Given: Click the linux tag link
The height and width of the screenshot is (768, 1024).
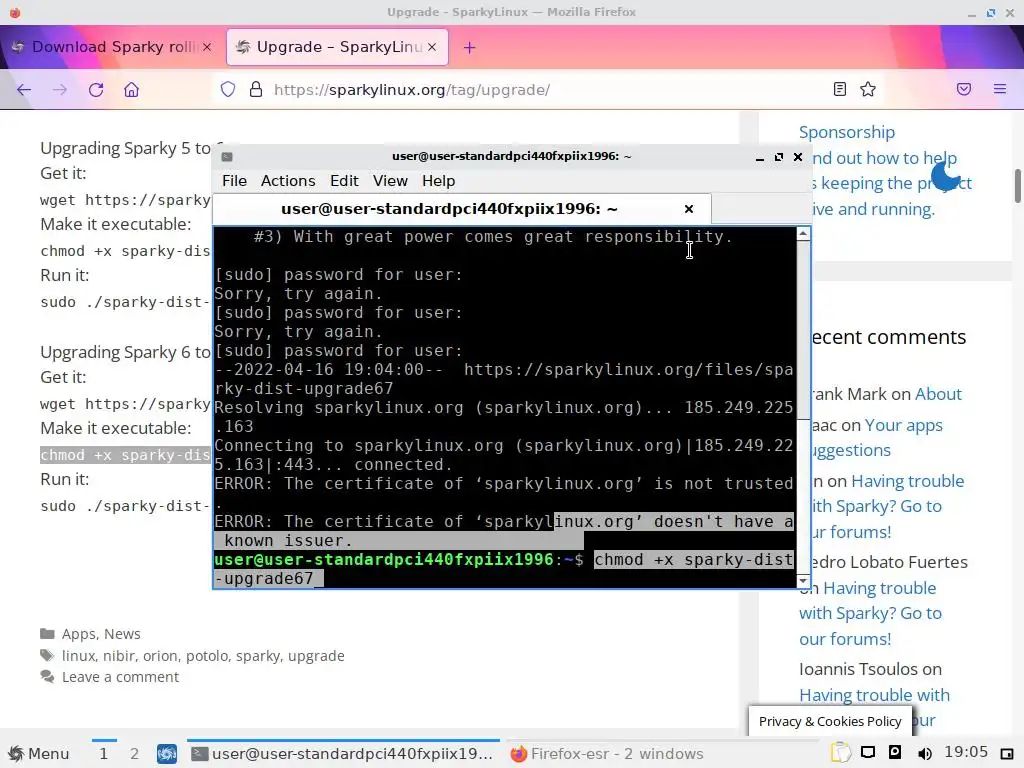Looking at the screenshot, I should [x=78, y=656].
